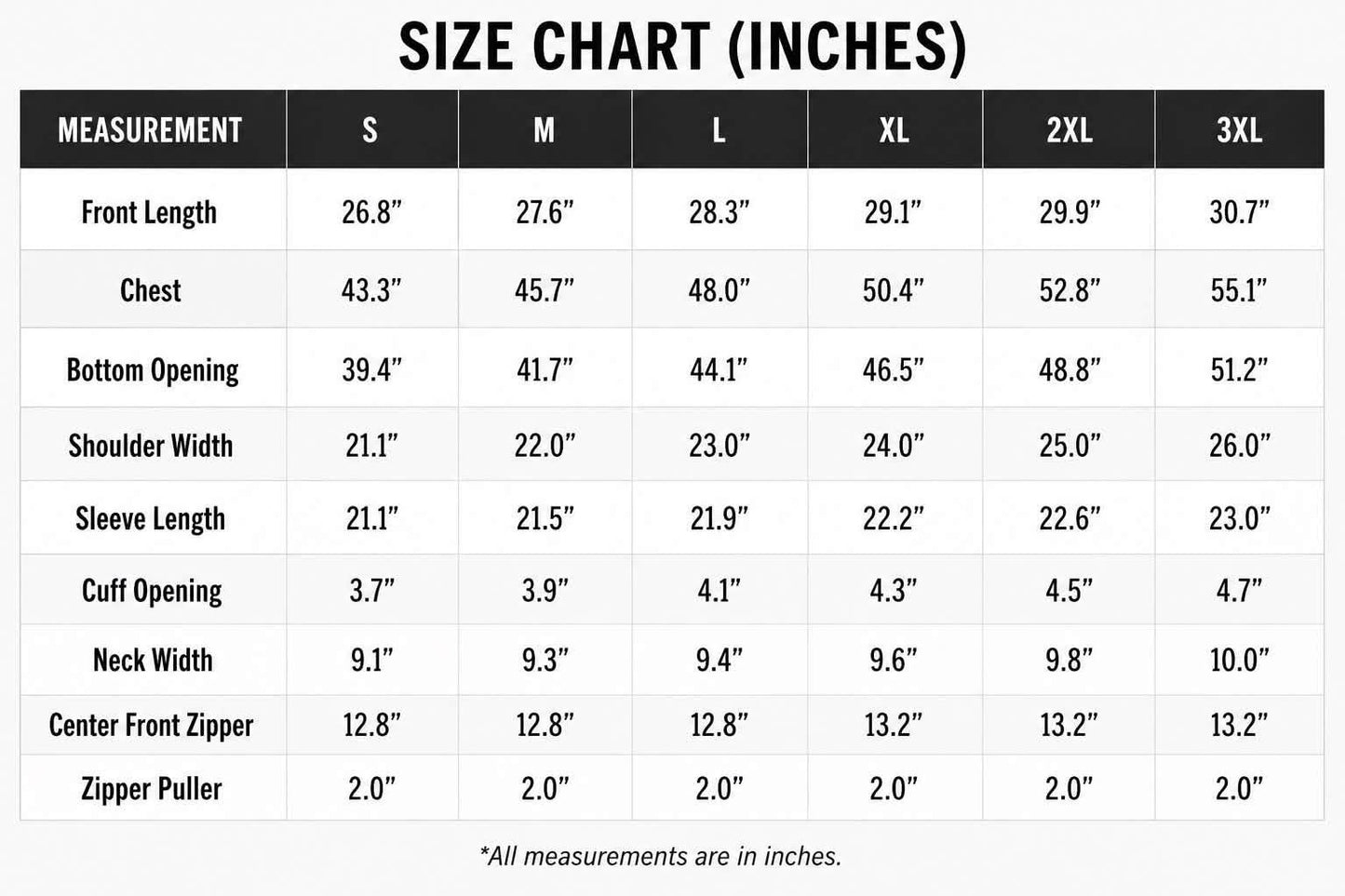Click the MEASUREMENT column header
Viewport: 1345px width, 896px height.
pyautogui.click(x=150, y=130)
